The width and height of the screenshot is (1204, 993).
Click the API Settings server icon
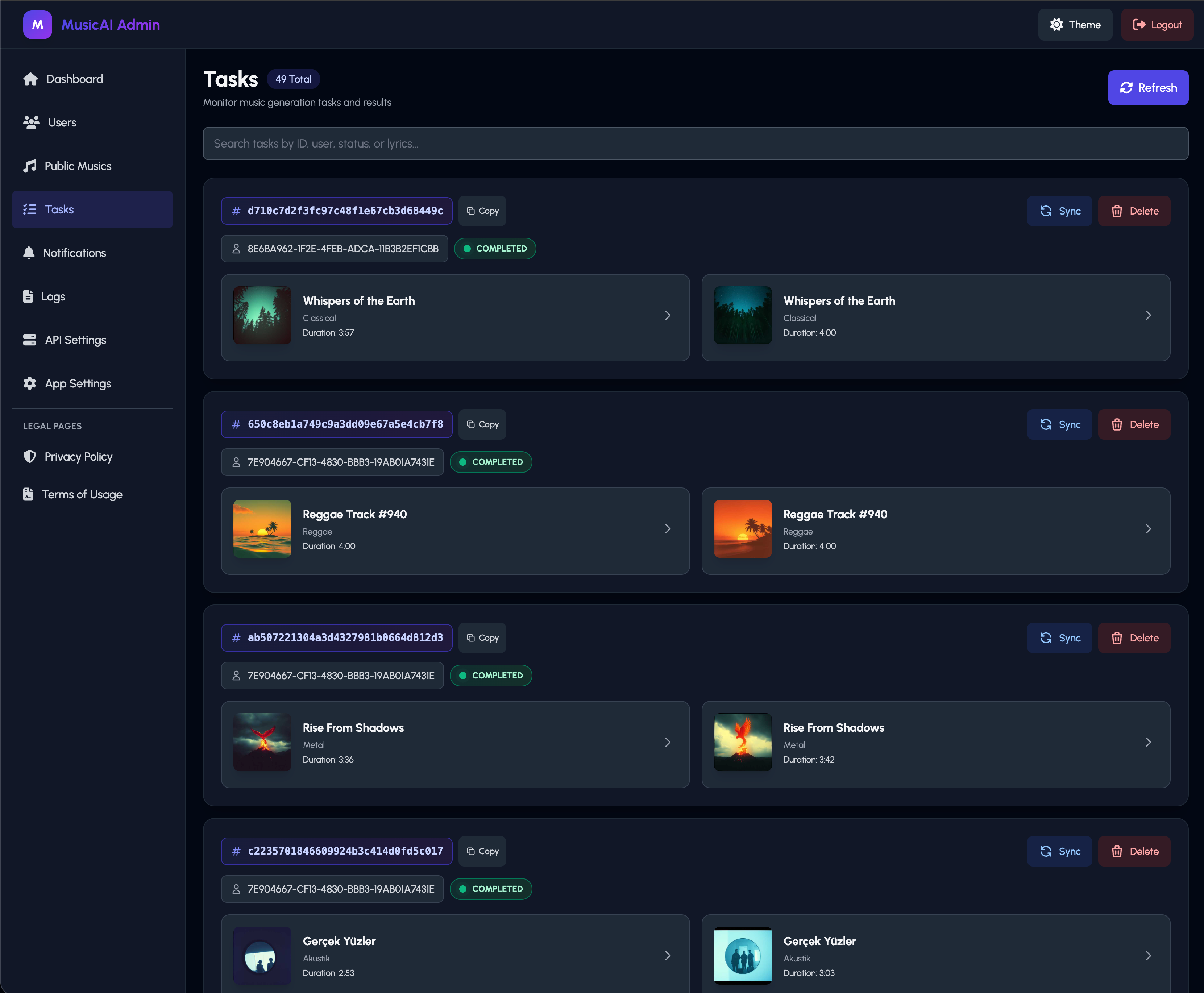tap(30, 340)
